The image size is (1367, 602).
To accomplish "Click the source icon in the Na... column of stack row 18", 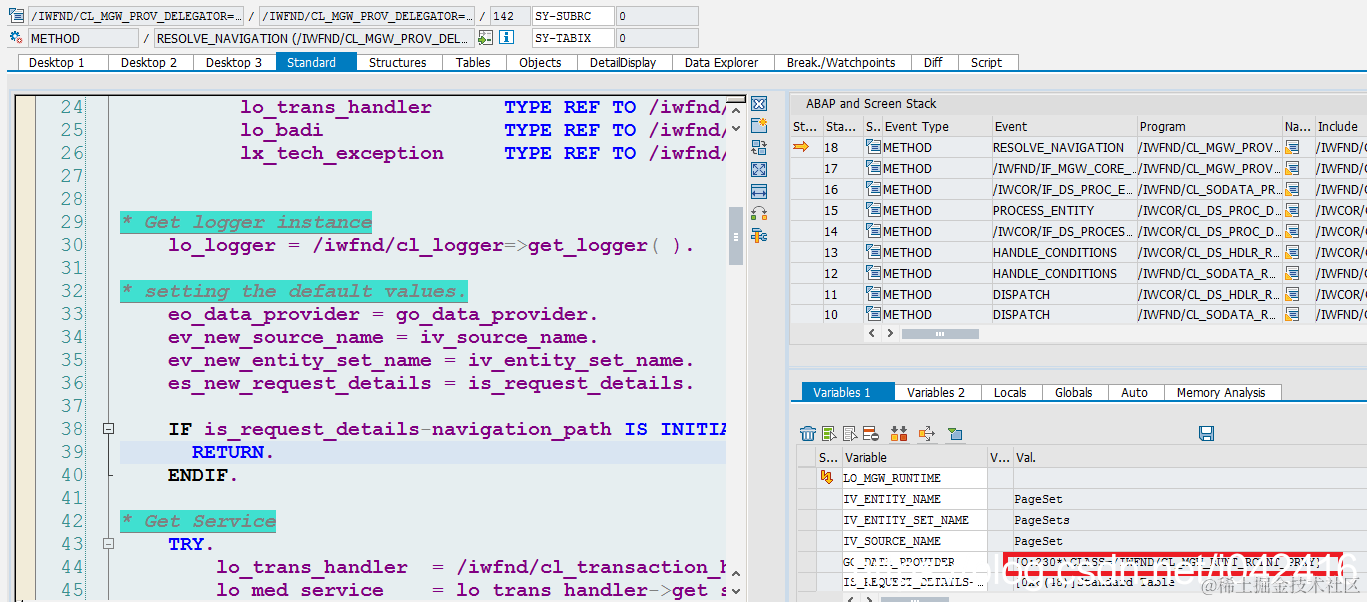I will (1292, 147).
